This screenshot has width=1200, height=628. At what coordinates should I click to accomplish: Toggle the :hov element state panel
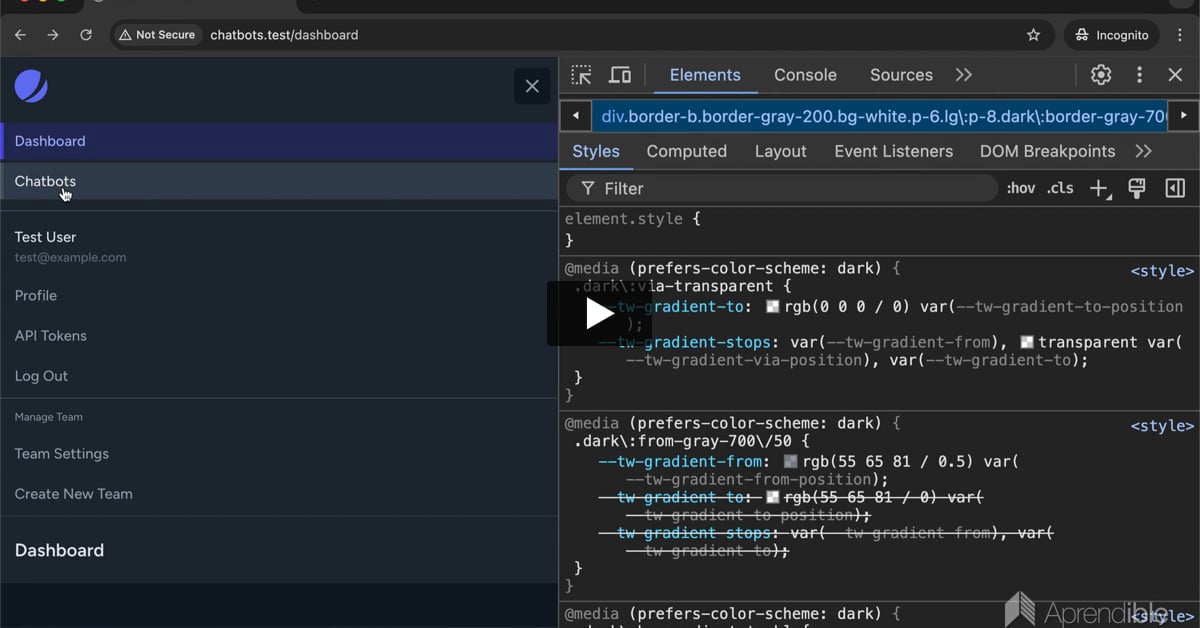coord(1021,188)
